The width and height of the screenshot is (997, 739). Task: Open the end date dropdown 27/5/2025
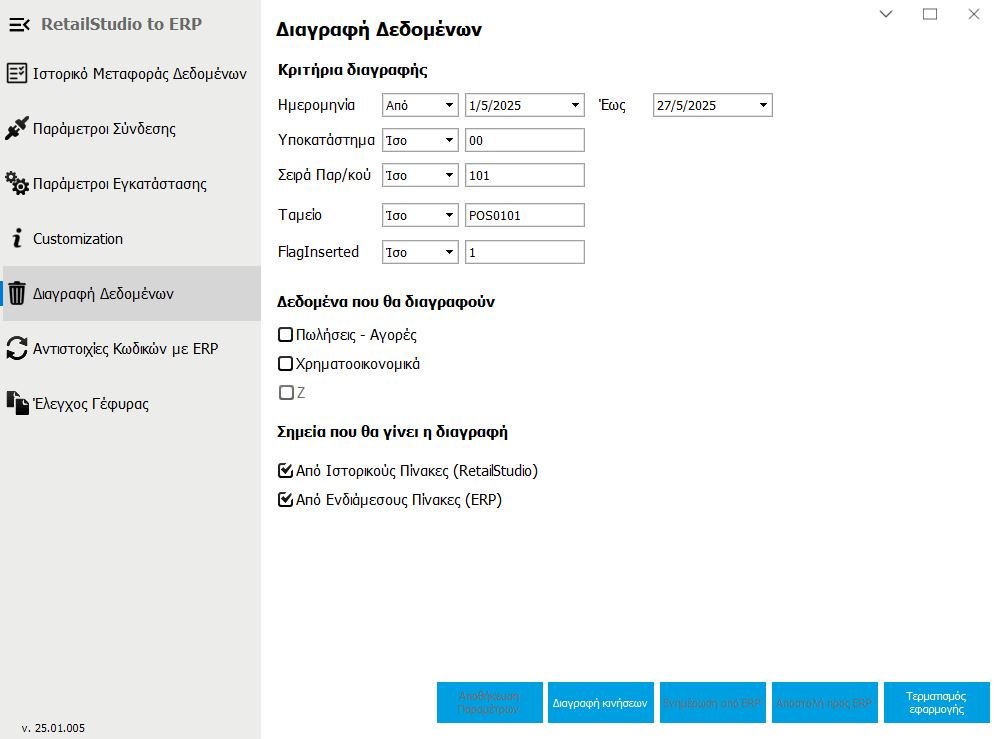click(763, 105)
